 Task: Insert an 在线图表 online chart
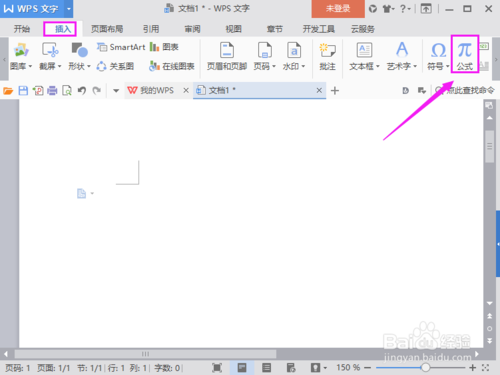tap(172, 66)
